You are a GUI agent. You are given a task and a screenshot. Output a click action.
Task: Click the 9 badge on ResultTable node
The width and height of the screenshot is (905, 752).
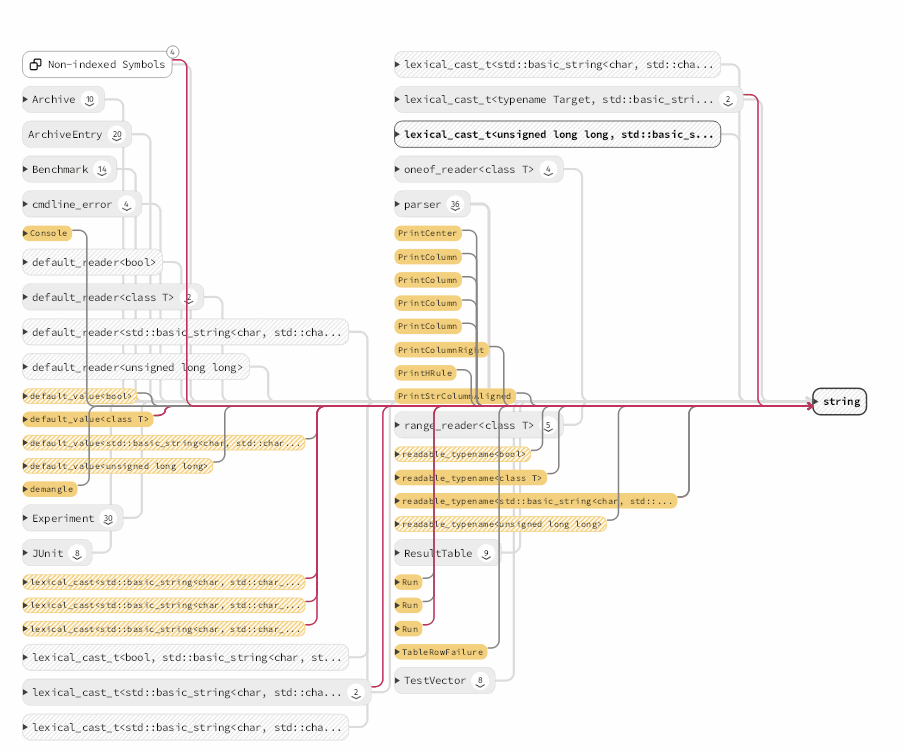point(485,553)
